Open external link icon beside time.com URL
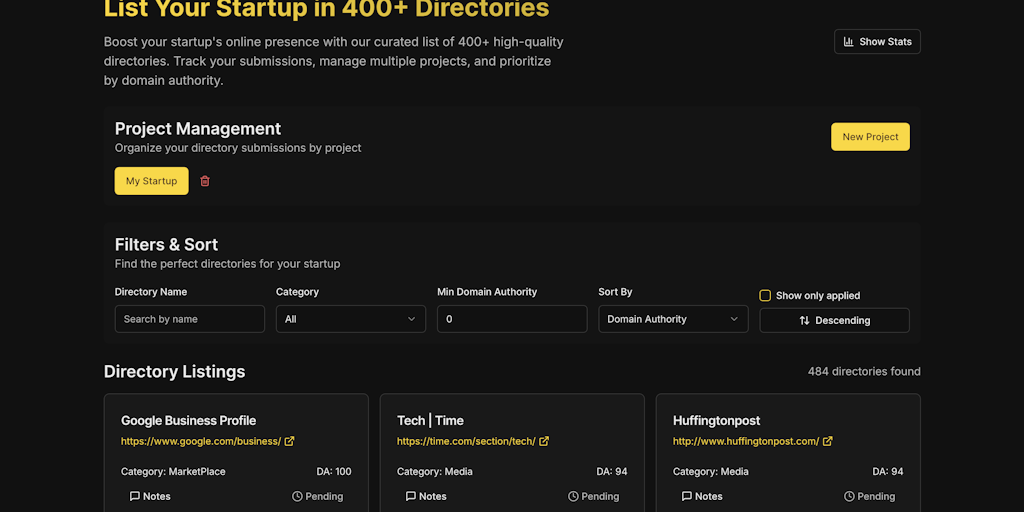 544,441
